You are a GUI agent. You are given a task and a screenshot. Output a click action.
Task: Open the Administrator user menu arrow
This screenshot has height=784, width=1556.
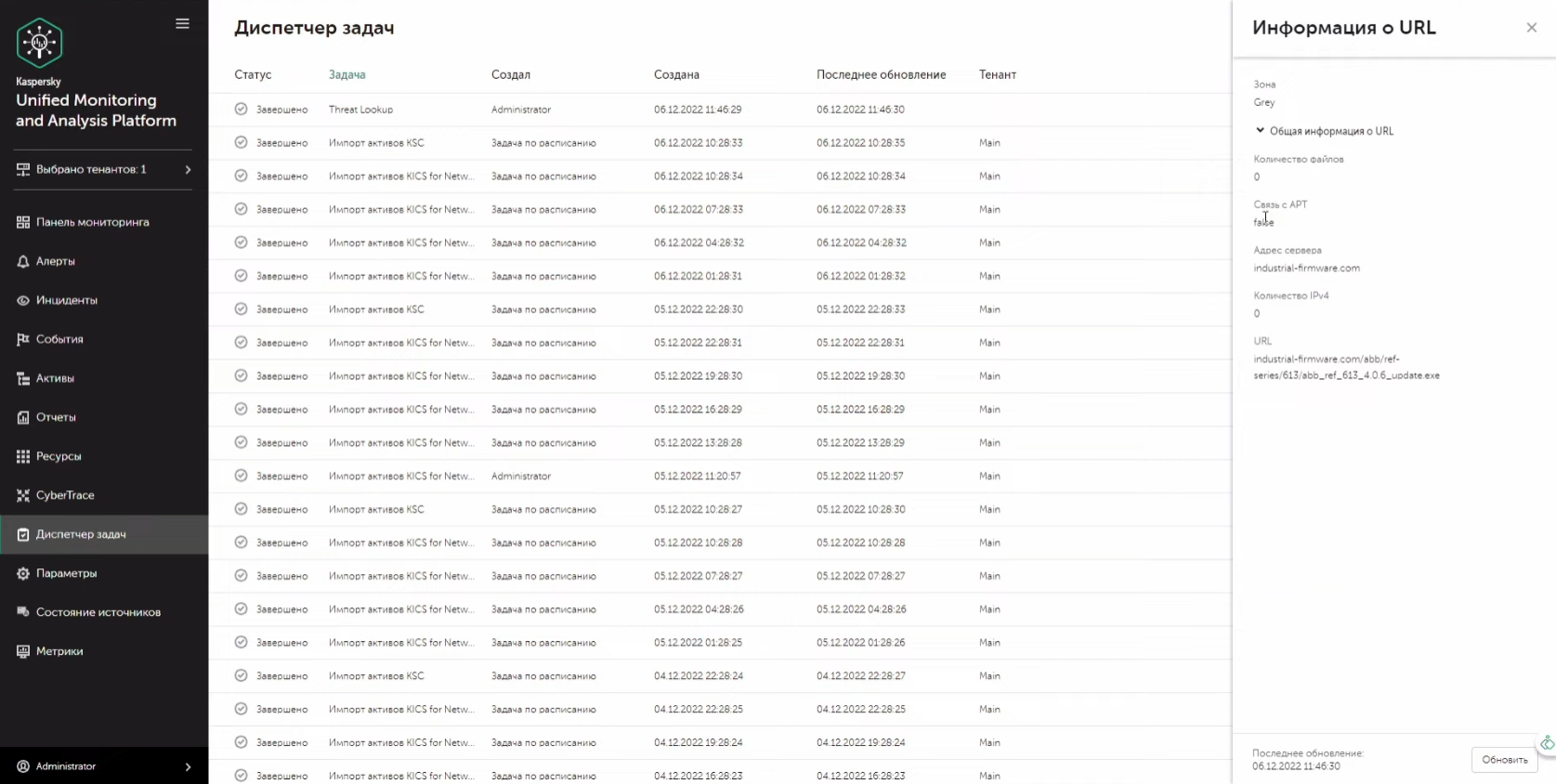(x=188, y=767)
